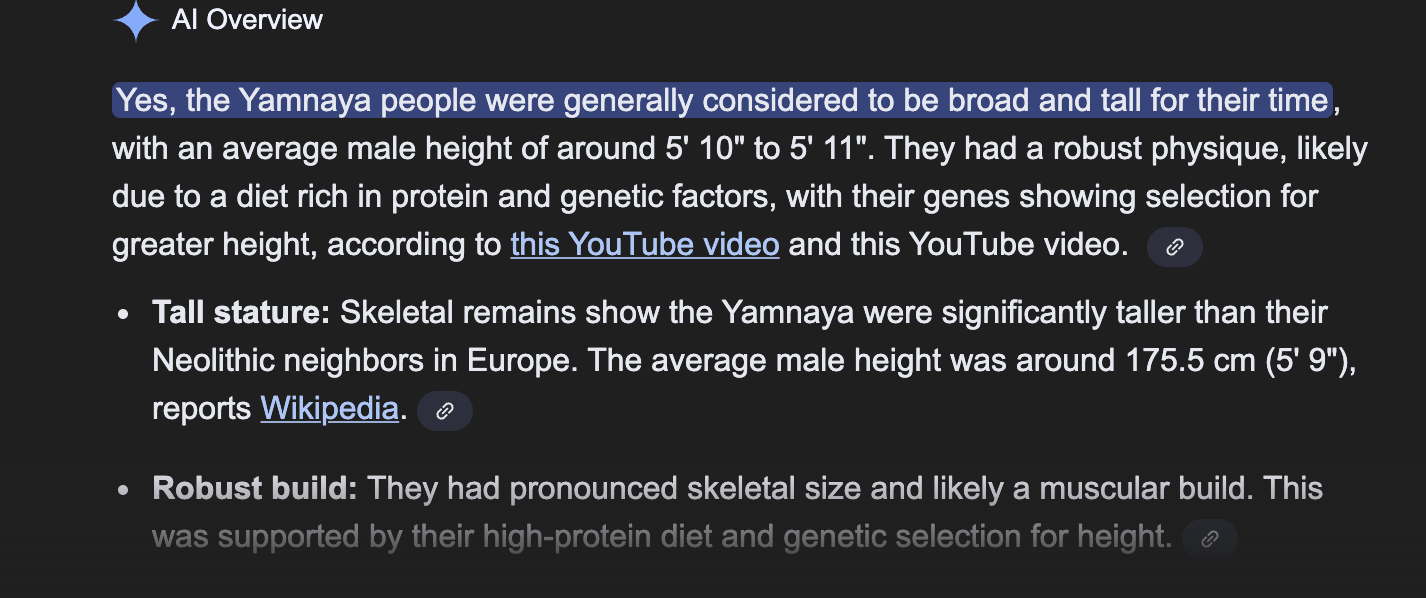The image size is (1426, 598).
Task: Click the bold "Tall stature:" heading
Action: pyautogui.click(x=241, y=312)
